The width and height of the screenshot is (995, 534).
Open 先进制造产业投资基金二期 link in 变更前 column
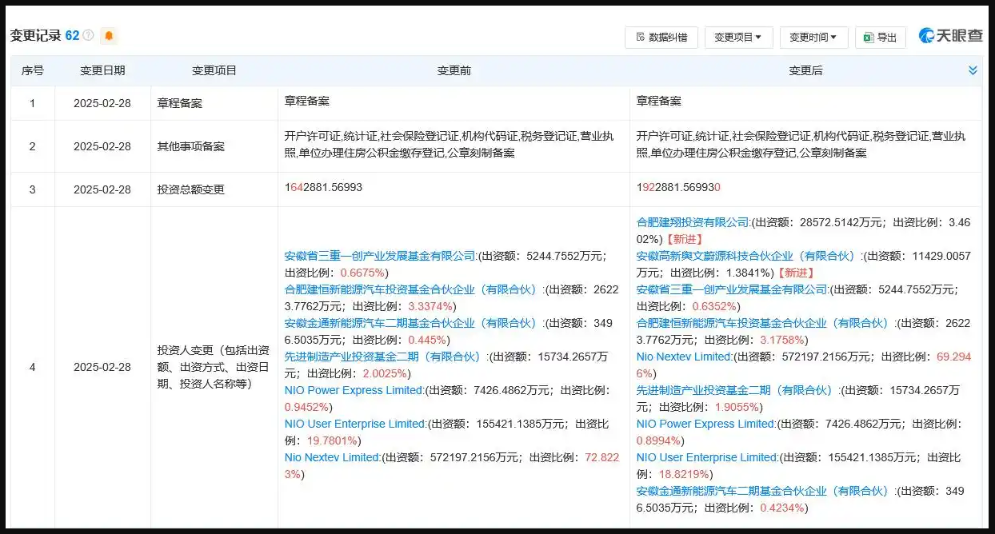point(385,357)
